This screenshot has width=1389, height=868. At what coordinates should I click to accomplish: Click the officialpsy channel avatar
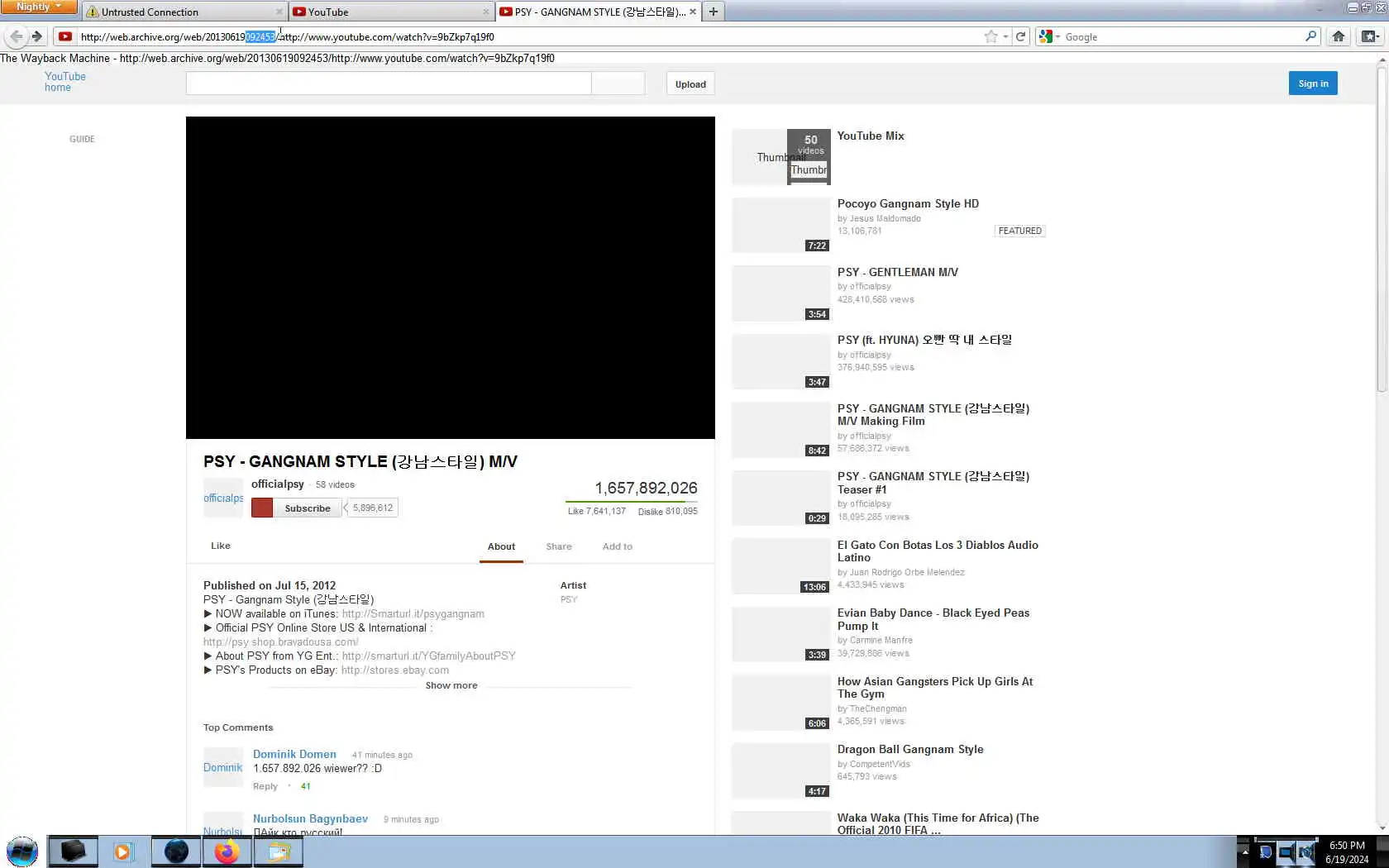coord(223,498)
